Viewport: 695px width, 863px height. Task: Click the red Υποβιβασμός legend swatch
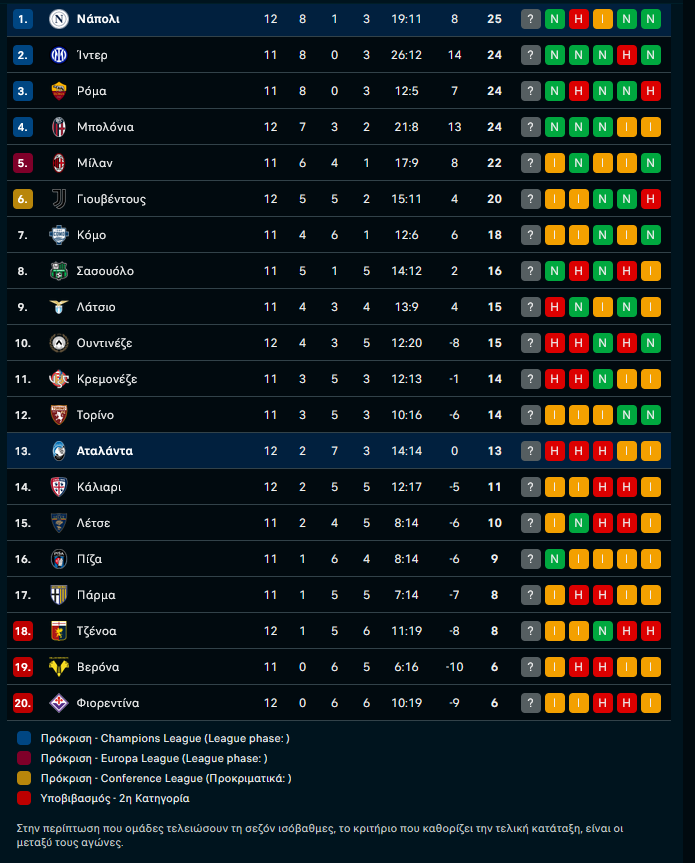pos(24,799)
